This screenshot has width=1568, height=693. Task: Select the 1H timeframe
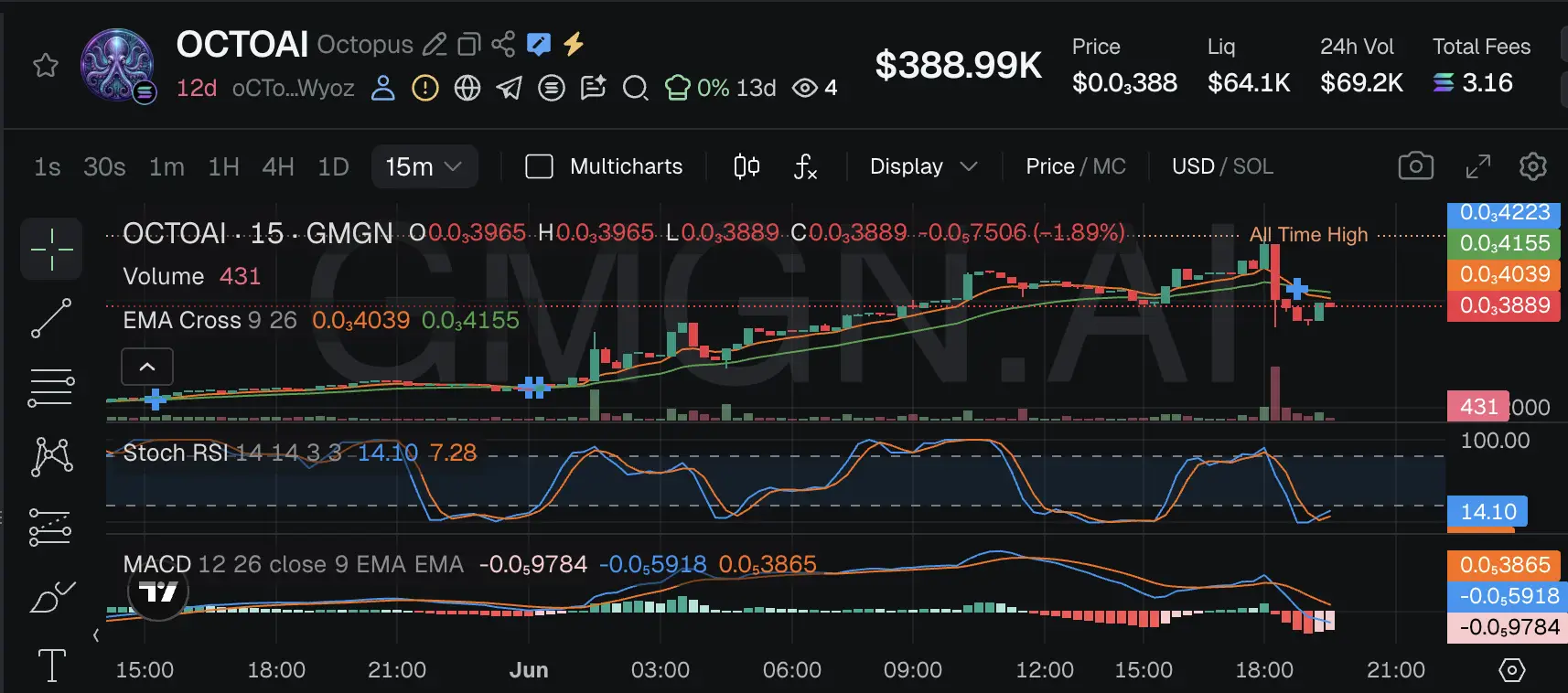(223, 166)
